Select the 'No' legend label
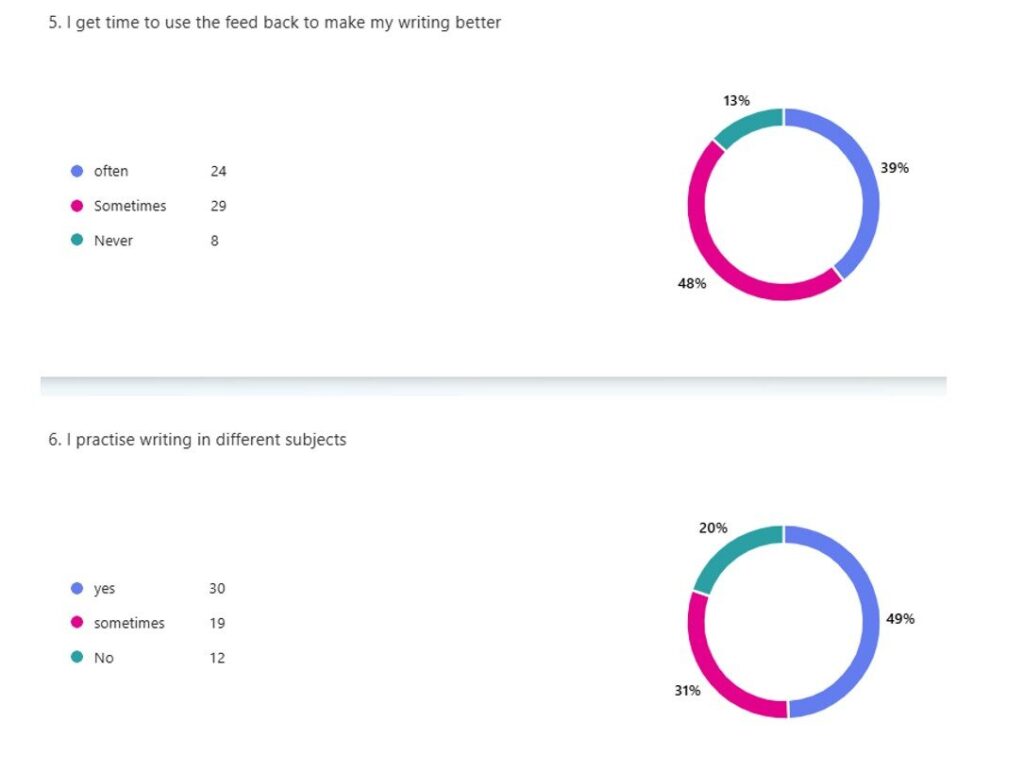This screenshot has height=771, width=1024. 103,657
